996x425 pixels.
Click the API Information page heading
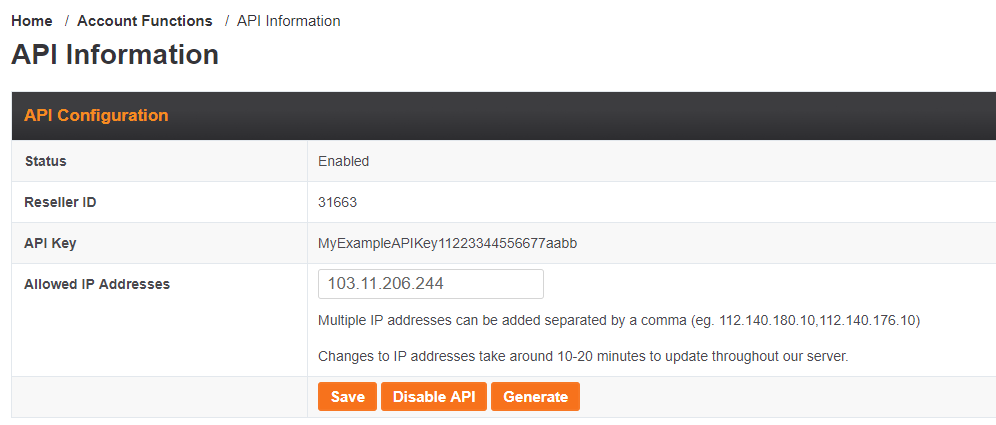(x=115, y=55)
